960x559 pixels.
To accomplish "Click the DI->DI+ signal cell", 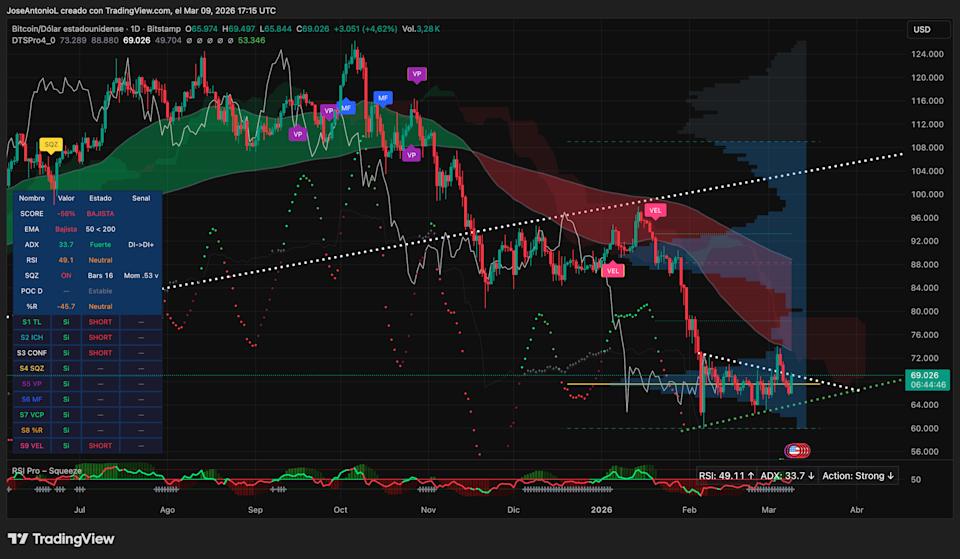I will [x=141, y=244].
